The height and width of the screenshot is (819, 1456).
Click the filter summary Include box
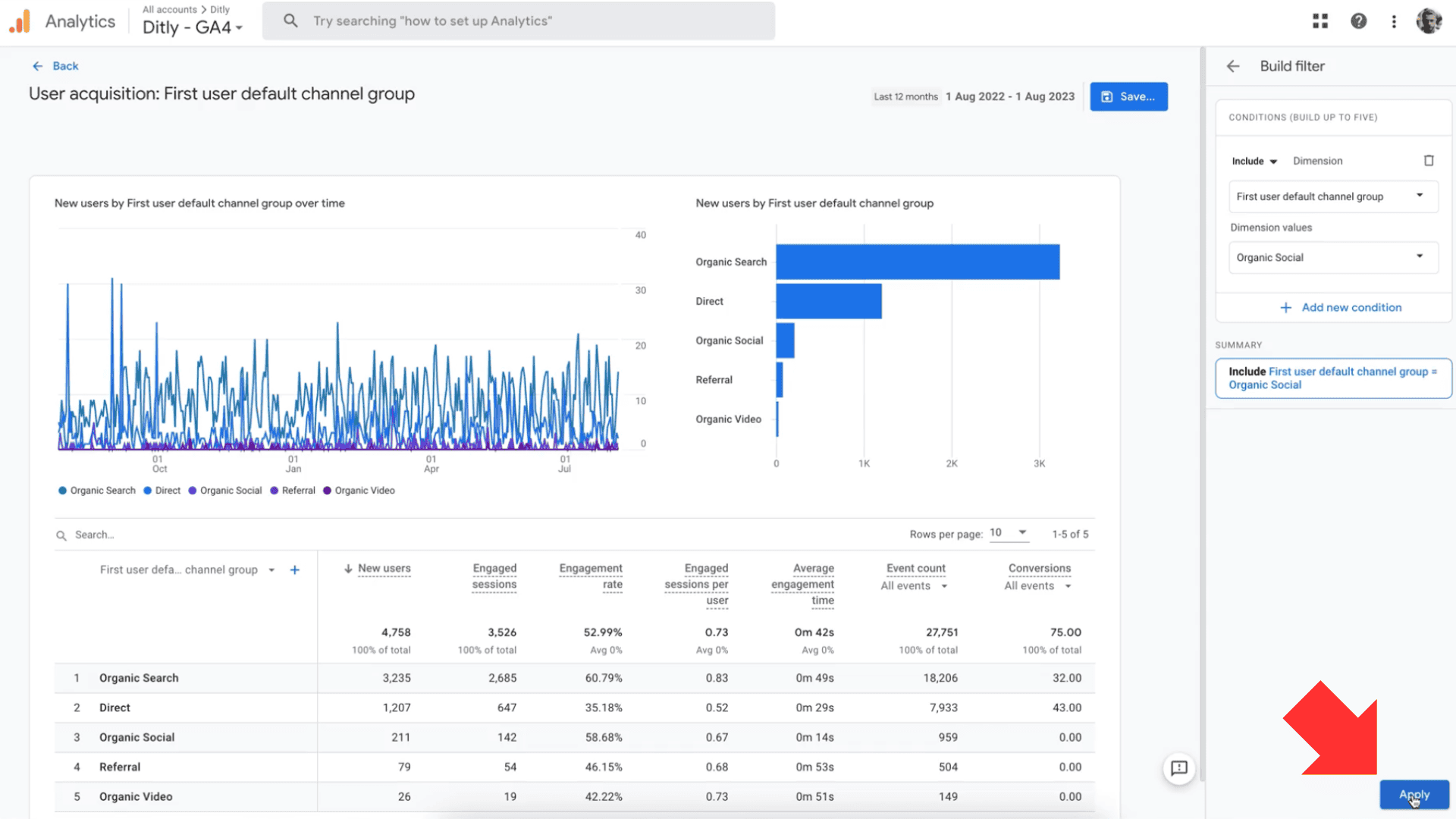tap(1333, 378)
